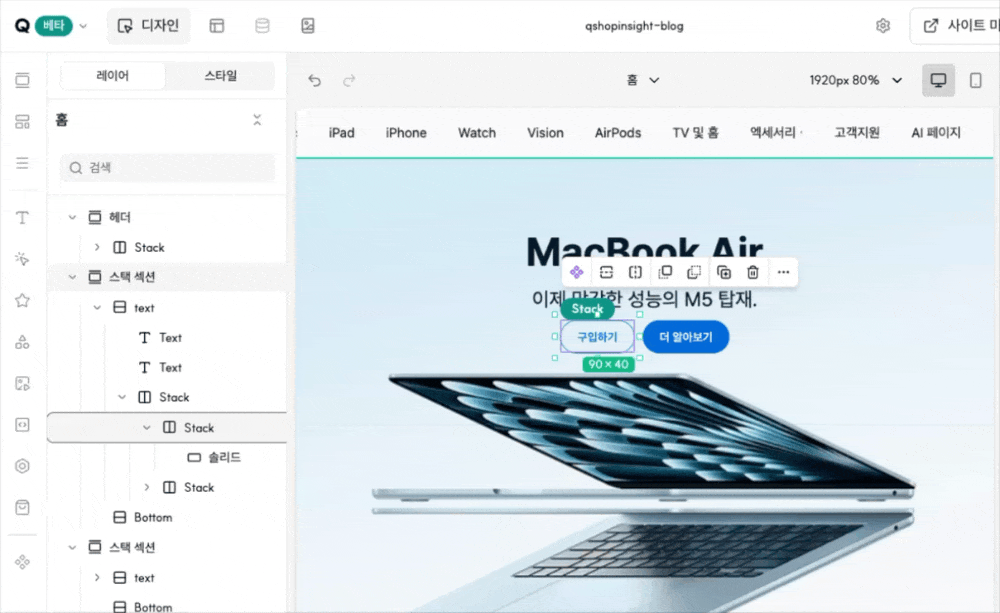Collapse the 헤더 layer
The height and width of the screenshot is (613, 1000).
coord(72,218)
